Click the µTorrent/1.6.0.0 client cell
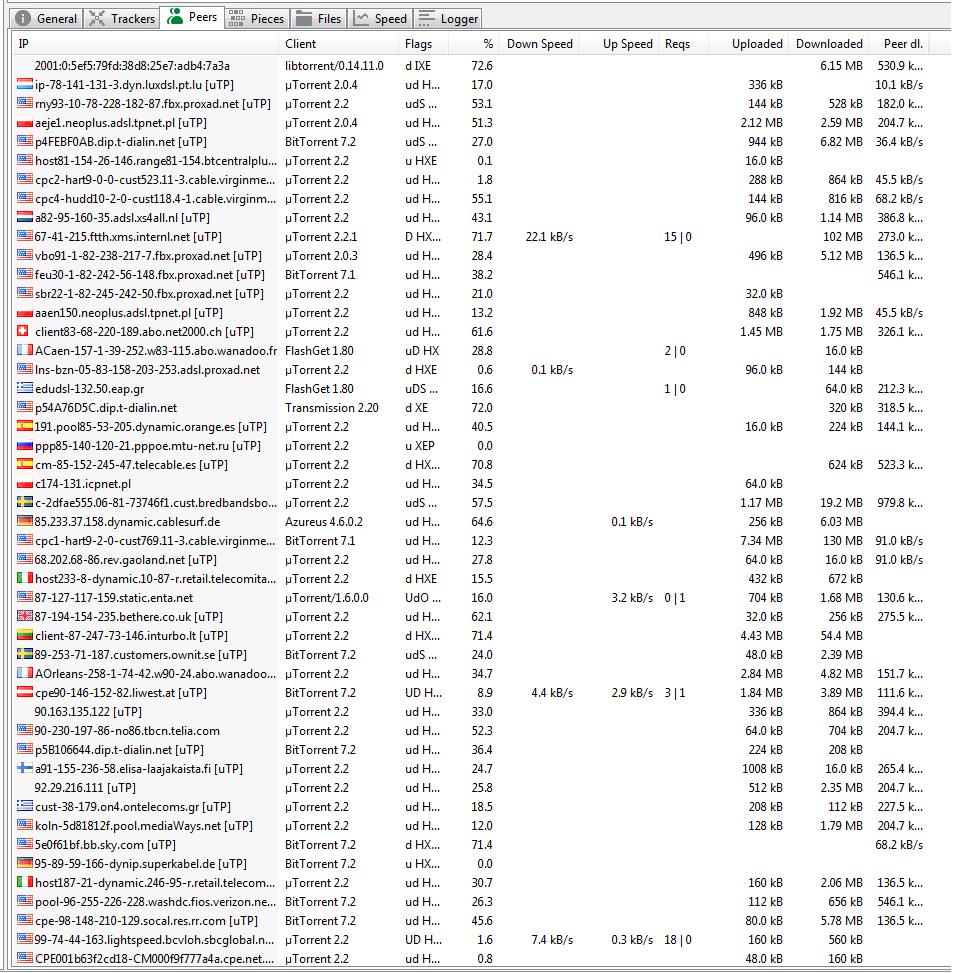This screenshot has width=960, height=973. click(326, 598)
